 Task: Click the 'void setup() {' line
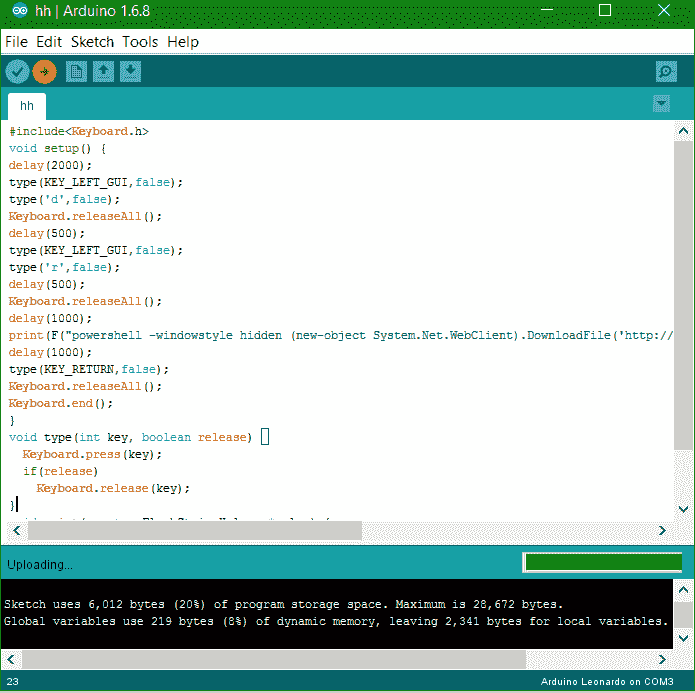[x=57, y=148]
